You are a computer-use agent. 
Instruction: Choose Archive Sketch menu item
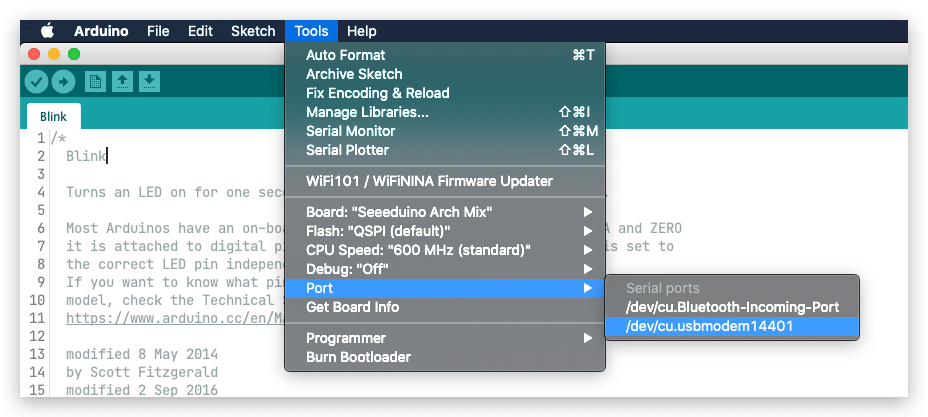coord(445,74)
